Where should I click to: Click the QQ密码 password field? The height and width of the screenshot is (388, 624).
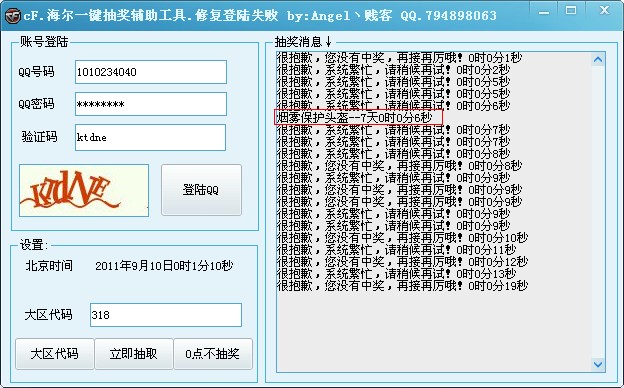coord(151,104)
